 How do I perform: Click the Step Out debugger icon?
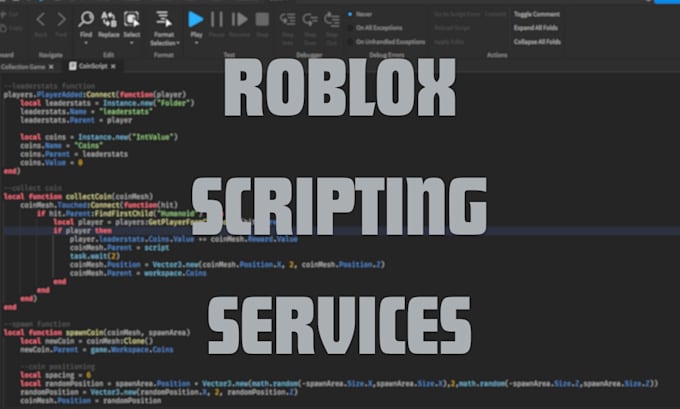tap(332, 20)
